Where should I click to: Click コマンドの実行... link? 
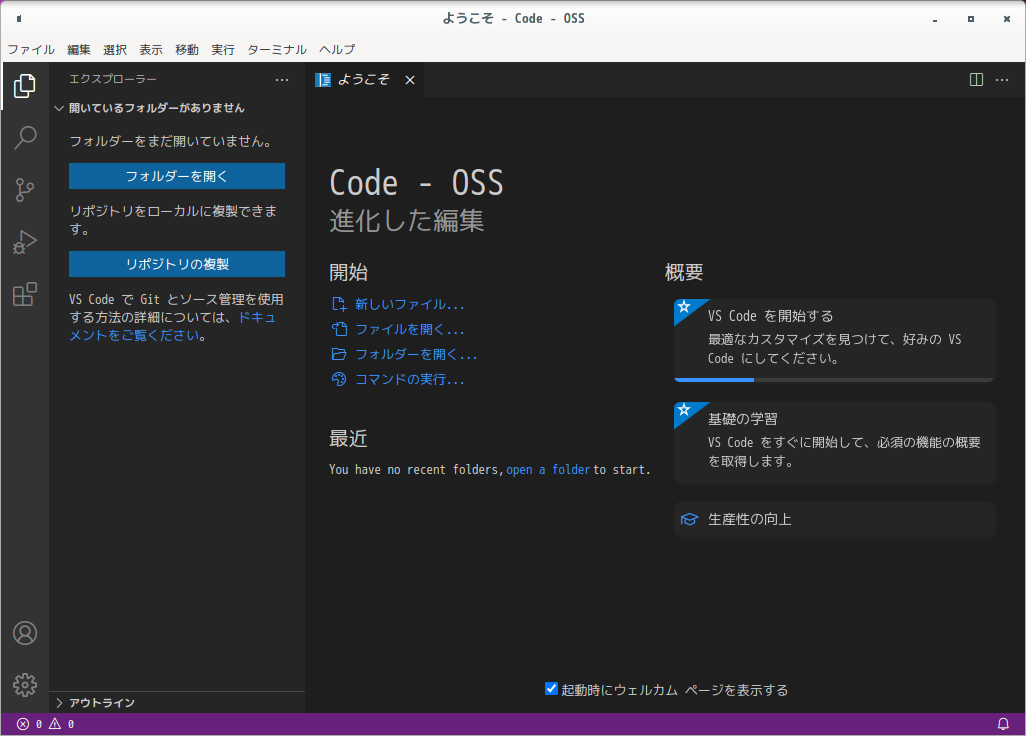click(x=410, y=379)
